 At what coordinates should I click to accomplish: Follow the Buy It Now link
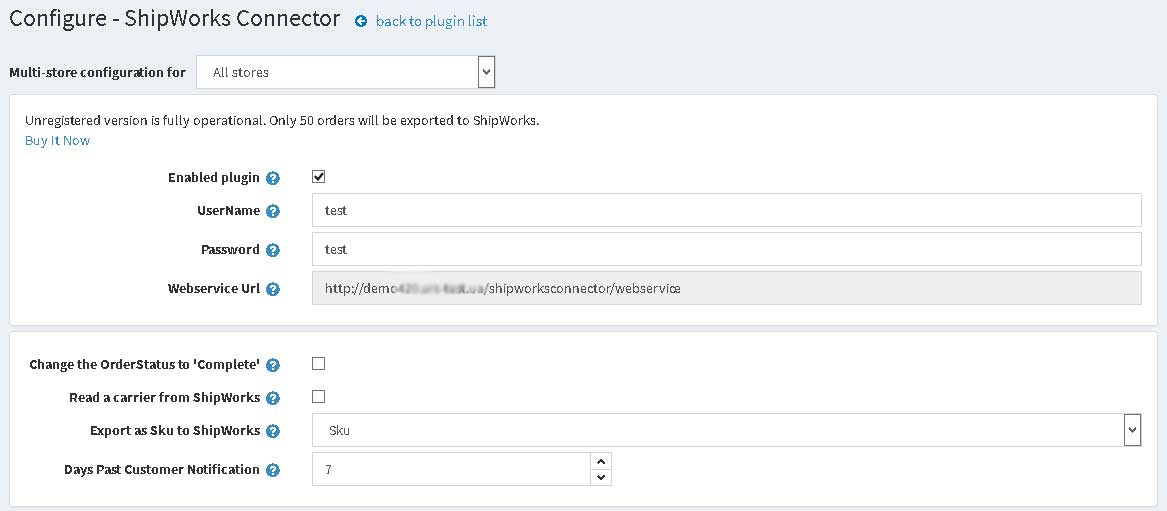coord(57,141)
